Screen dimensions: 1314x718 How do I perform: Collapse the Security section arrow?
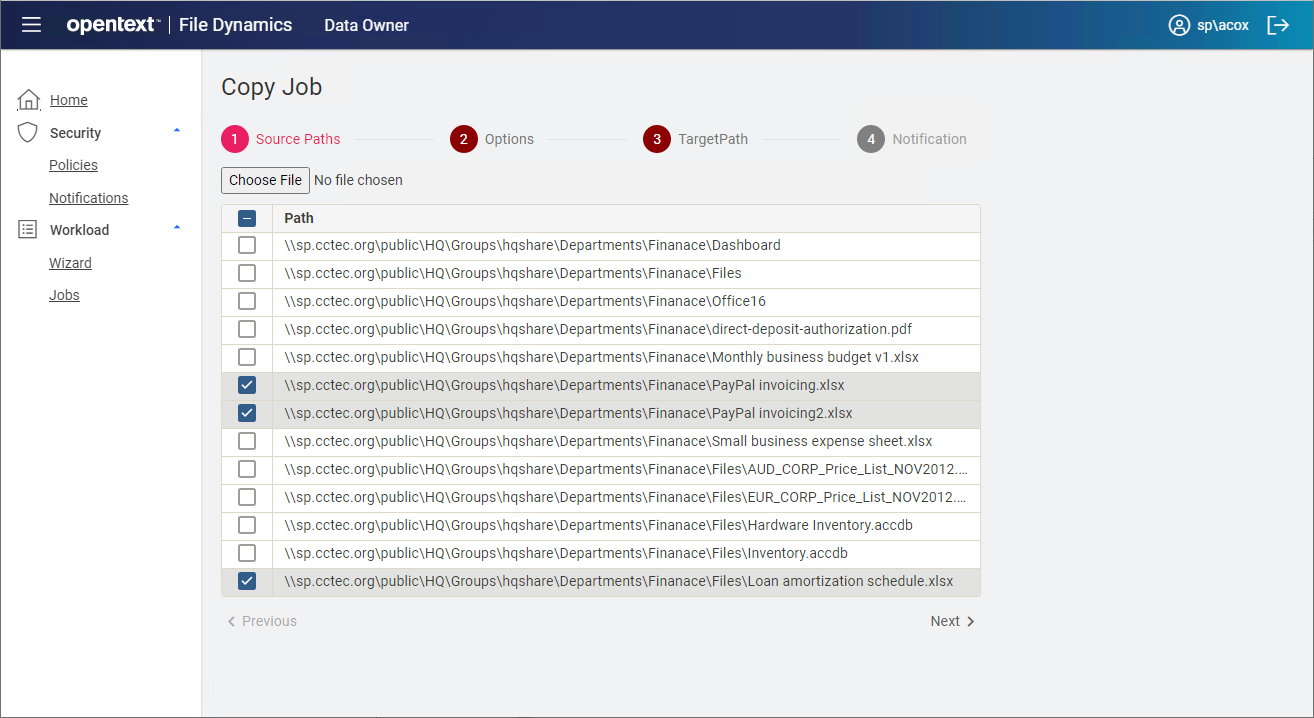pos(177,131)
